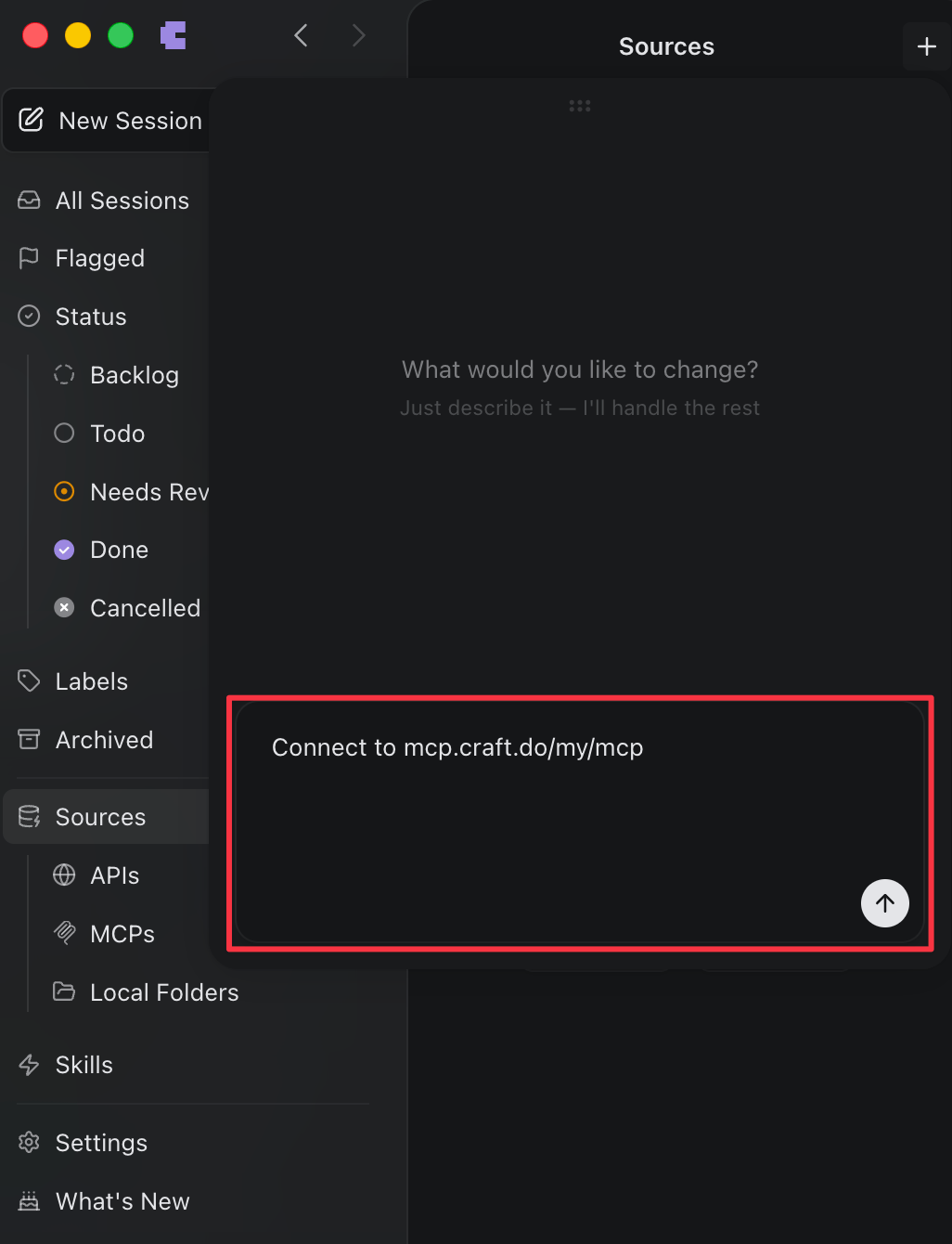The image size is (952, 1244).
Task: Open the All Sessions inbox icon
Action: 29,200
